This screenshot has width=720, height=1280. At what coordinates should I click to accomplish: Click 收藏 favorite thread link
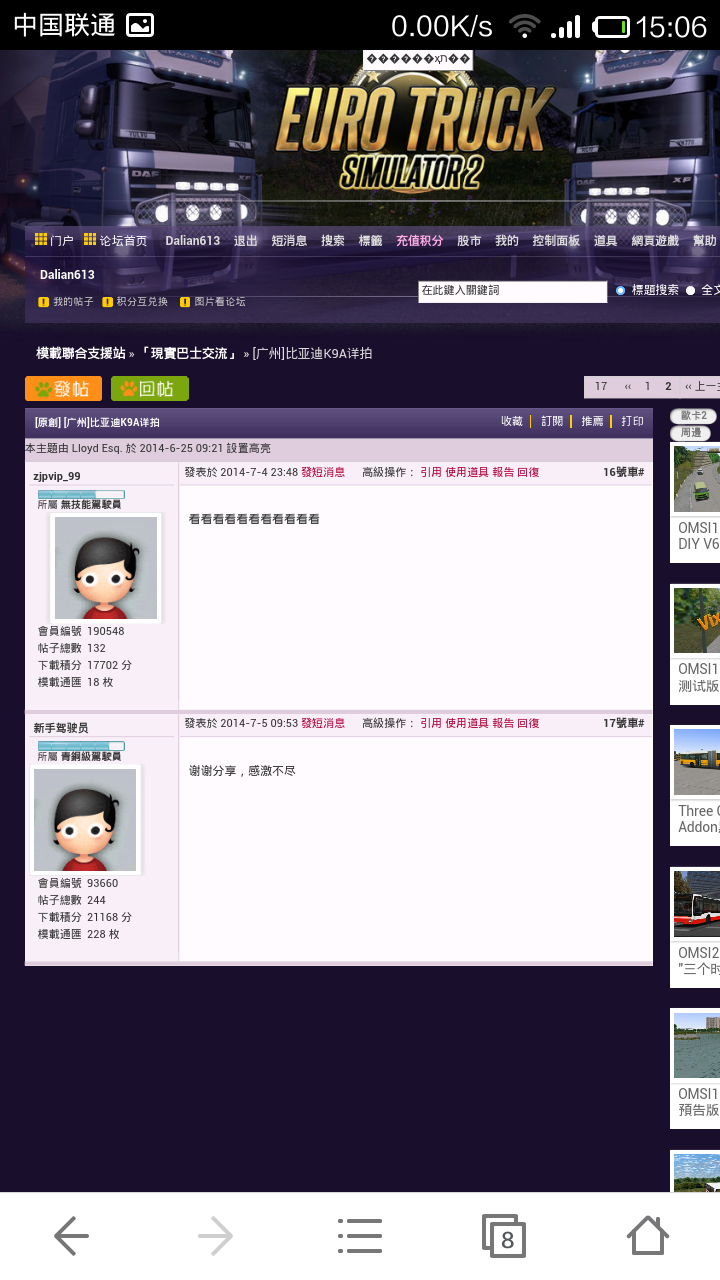pos(512,421)
